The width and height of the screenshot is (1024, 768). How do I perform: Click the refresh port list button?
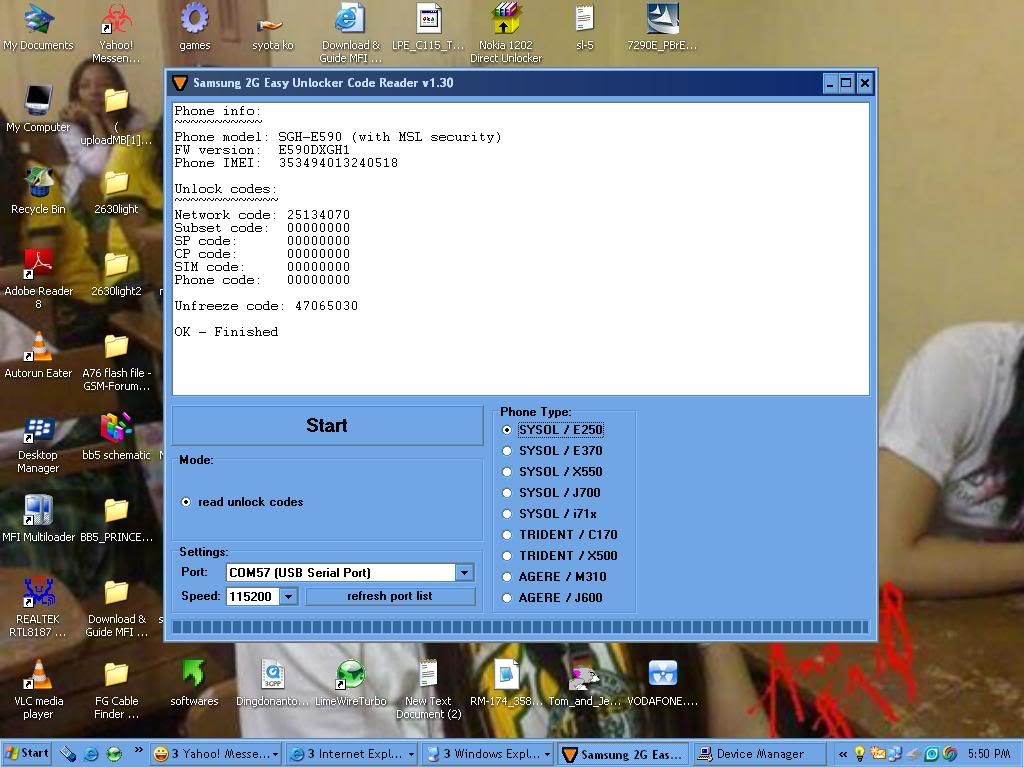(390, 596)
